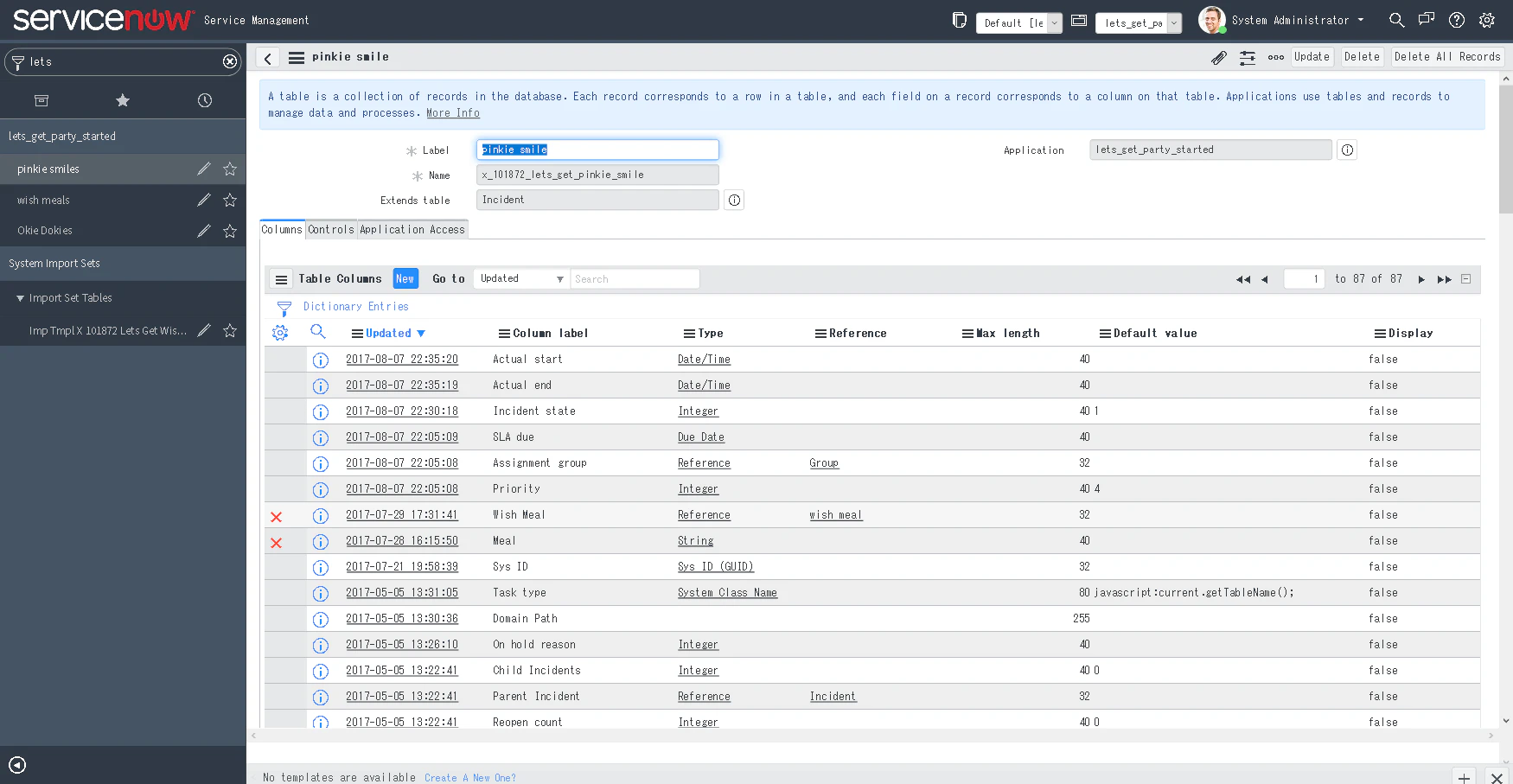The width and height of the screenshot is (1513, 784).
Task: Toggle column search magnifier row
Action: pos(318,332)
